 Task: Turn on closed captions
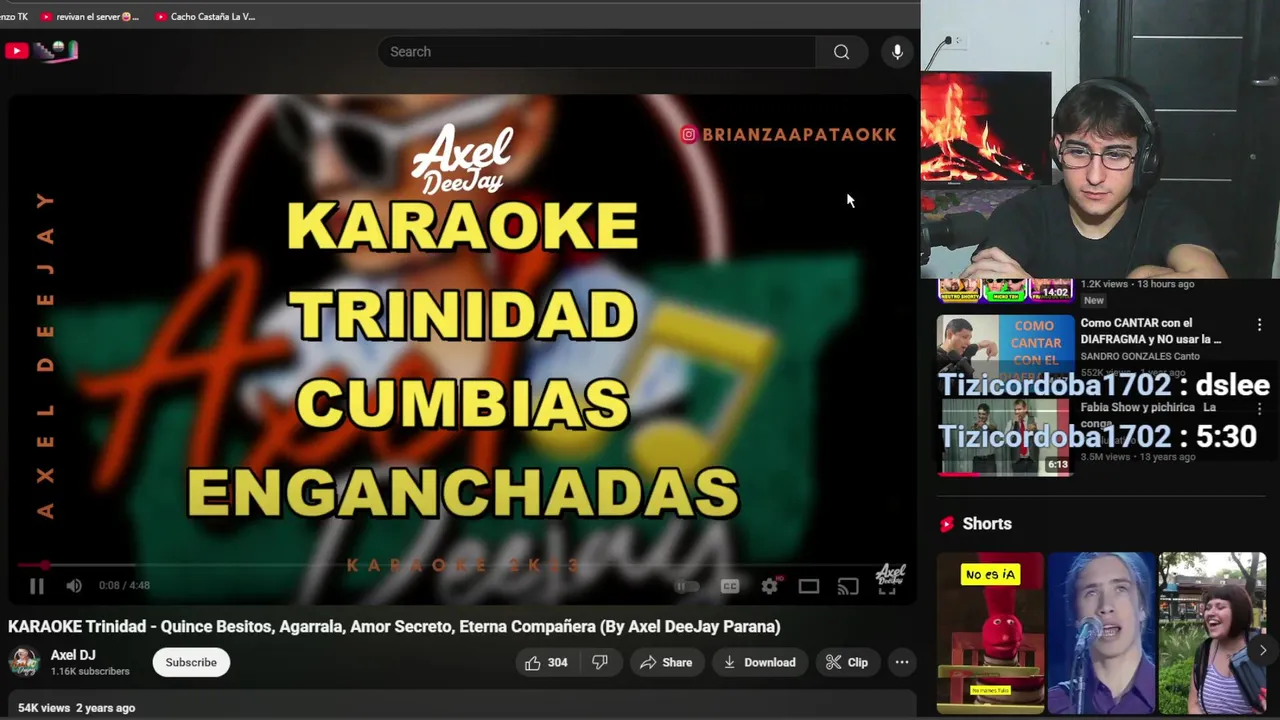(x=730, y=587)
